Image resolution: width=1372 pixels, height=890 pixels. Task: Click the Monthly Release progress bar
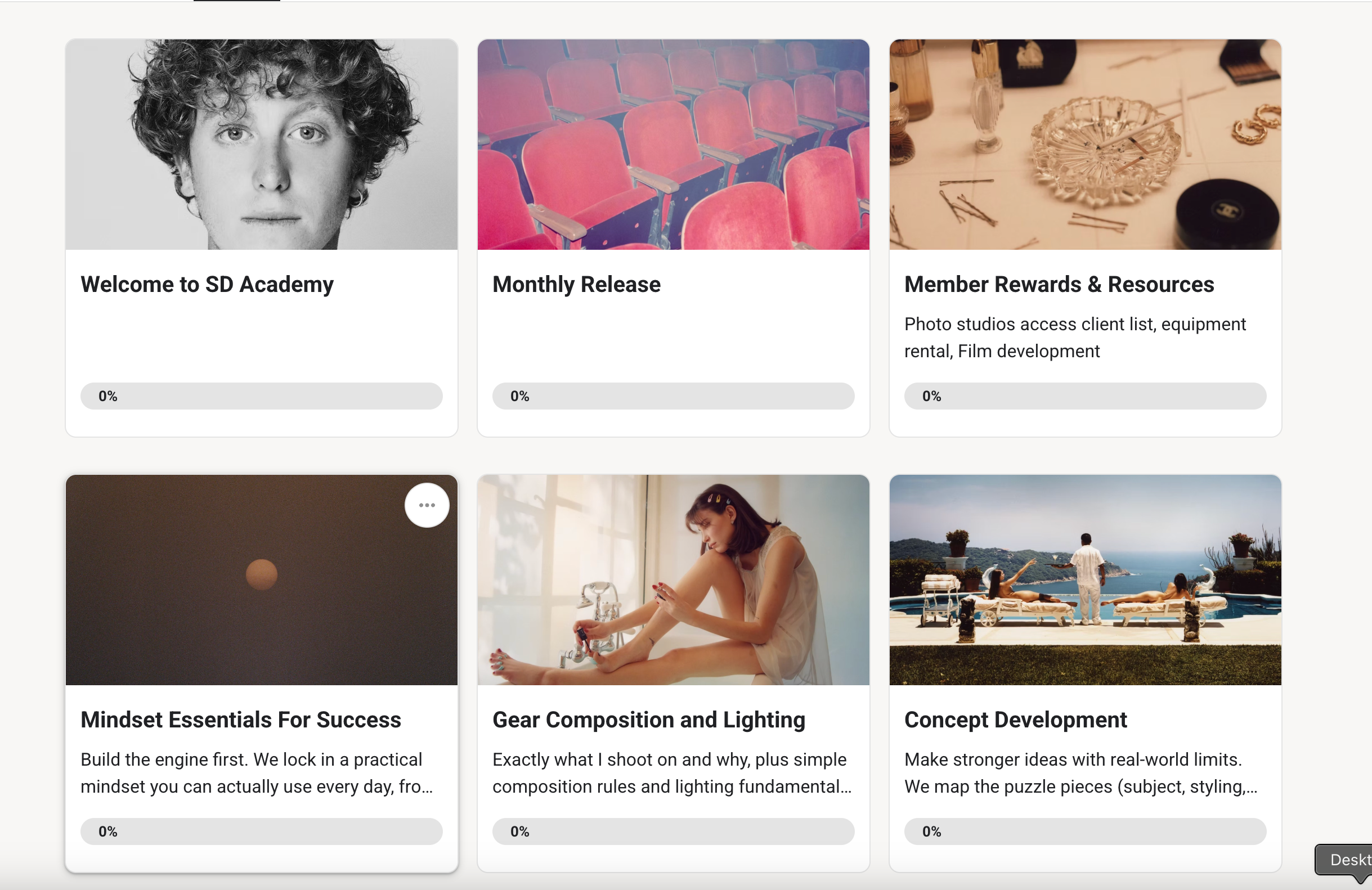672,396
